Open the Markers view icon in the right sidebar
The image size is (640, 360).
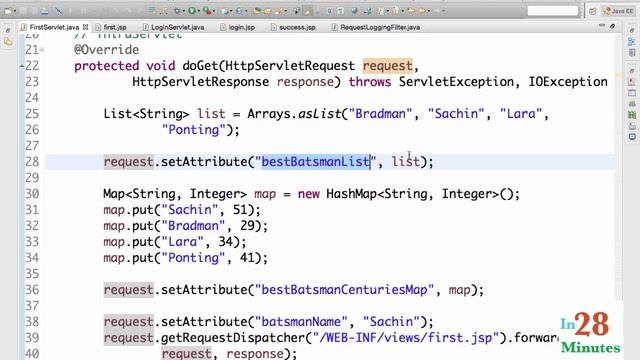[x=632, y=82]
